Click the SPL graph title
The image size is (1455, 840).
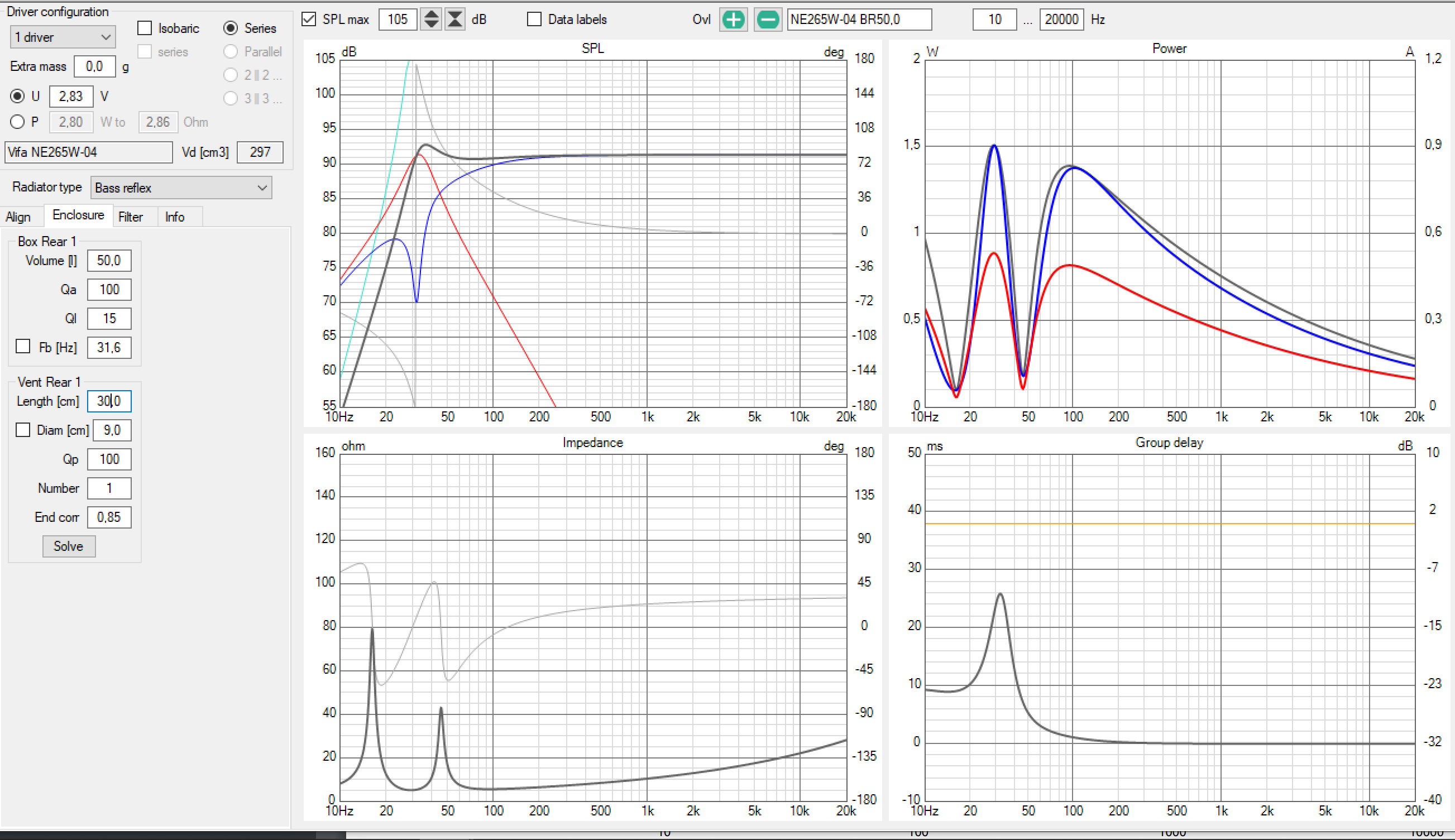(592, 49)
